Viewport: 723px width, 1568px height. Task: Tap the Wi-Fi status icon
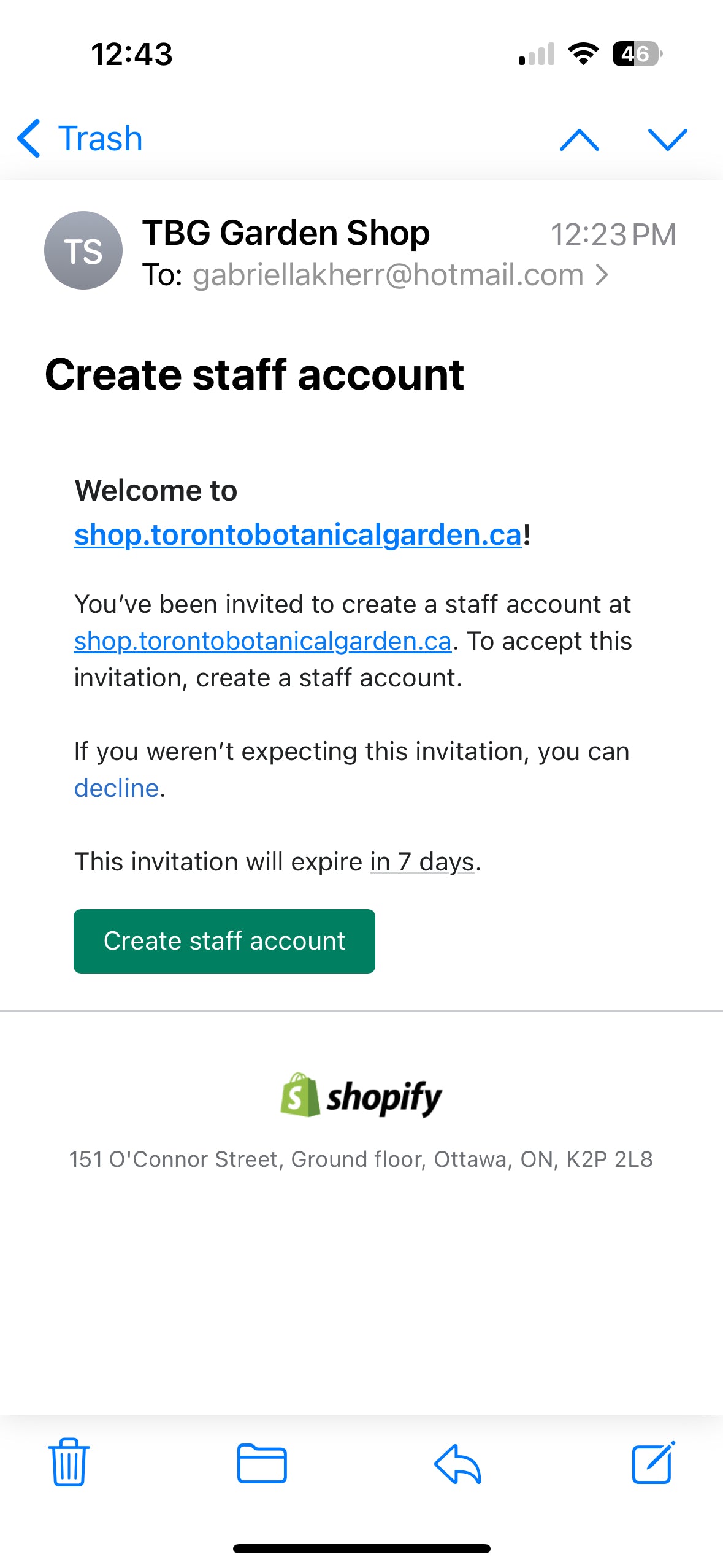pyautogui.click(x=583, y=54)
